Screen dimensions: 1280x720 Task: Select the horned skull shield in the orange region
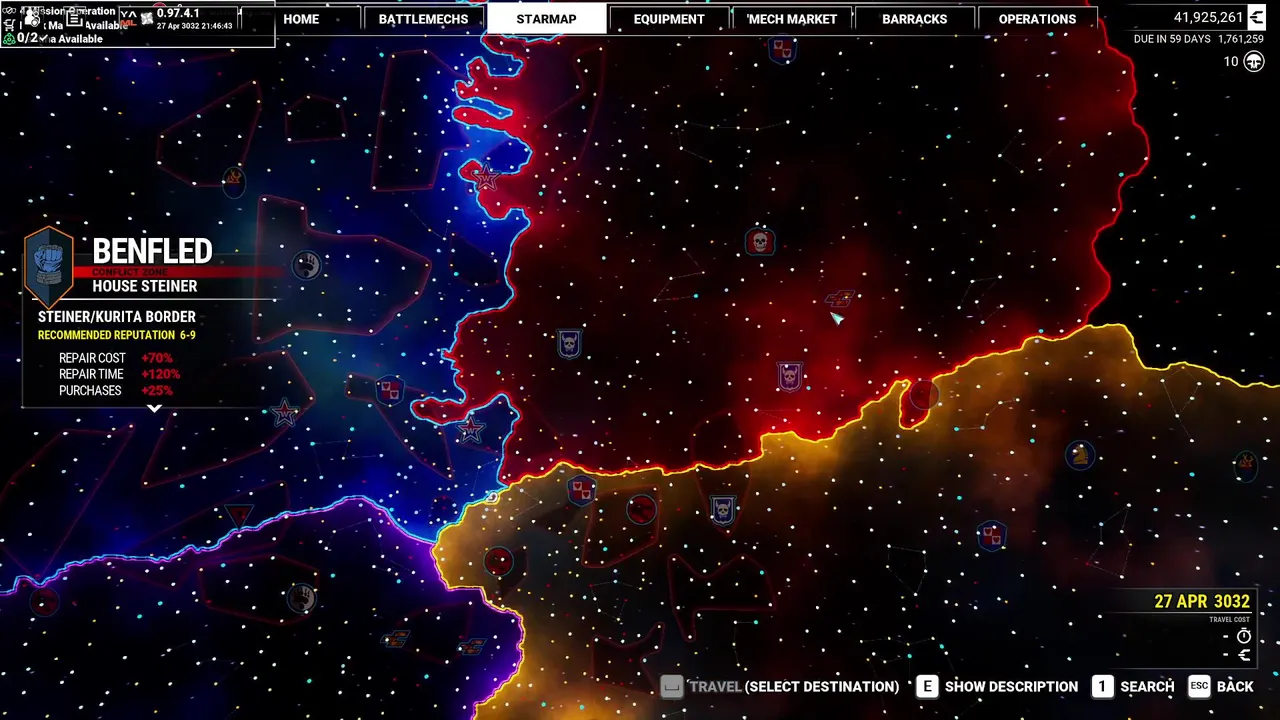(x=722, y=510)
